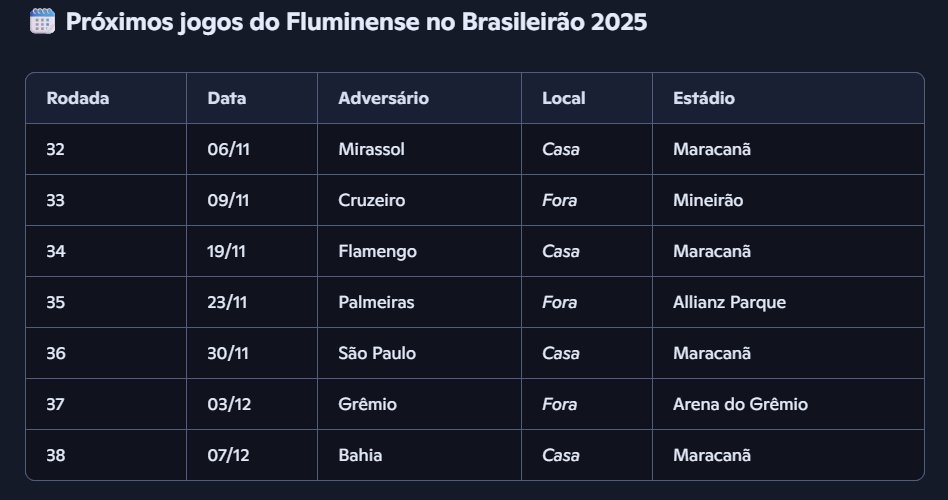Click the Data column header
Viewport: 948px width, 500px height.
[x=227, y=98]
